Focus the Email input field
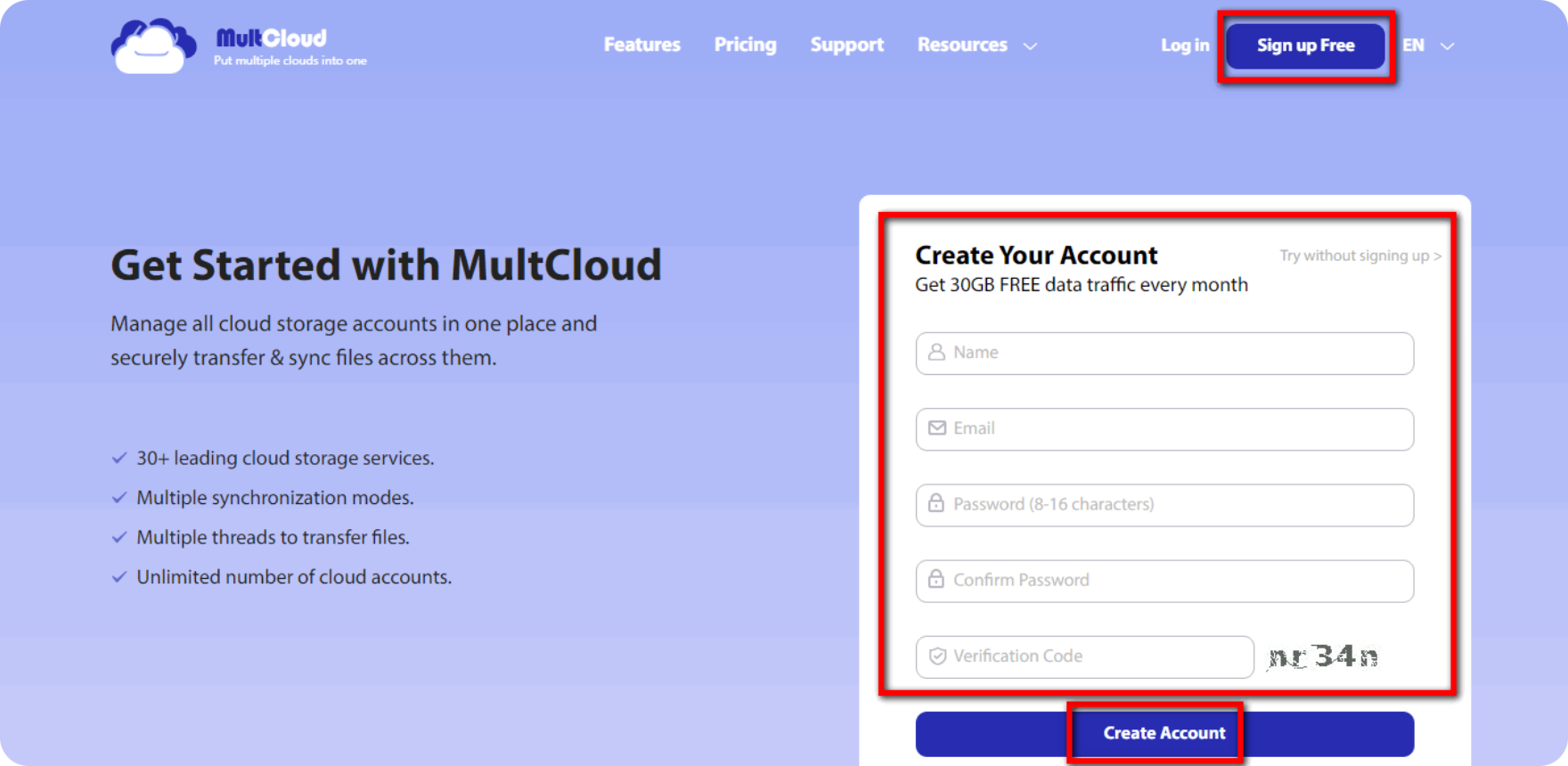1568x766 pixels. click(x=1164, y=429)
